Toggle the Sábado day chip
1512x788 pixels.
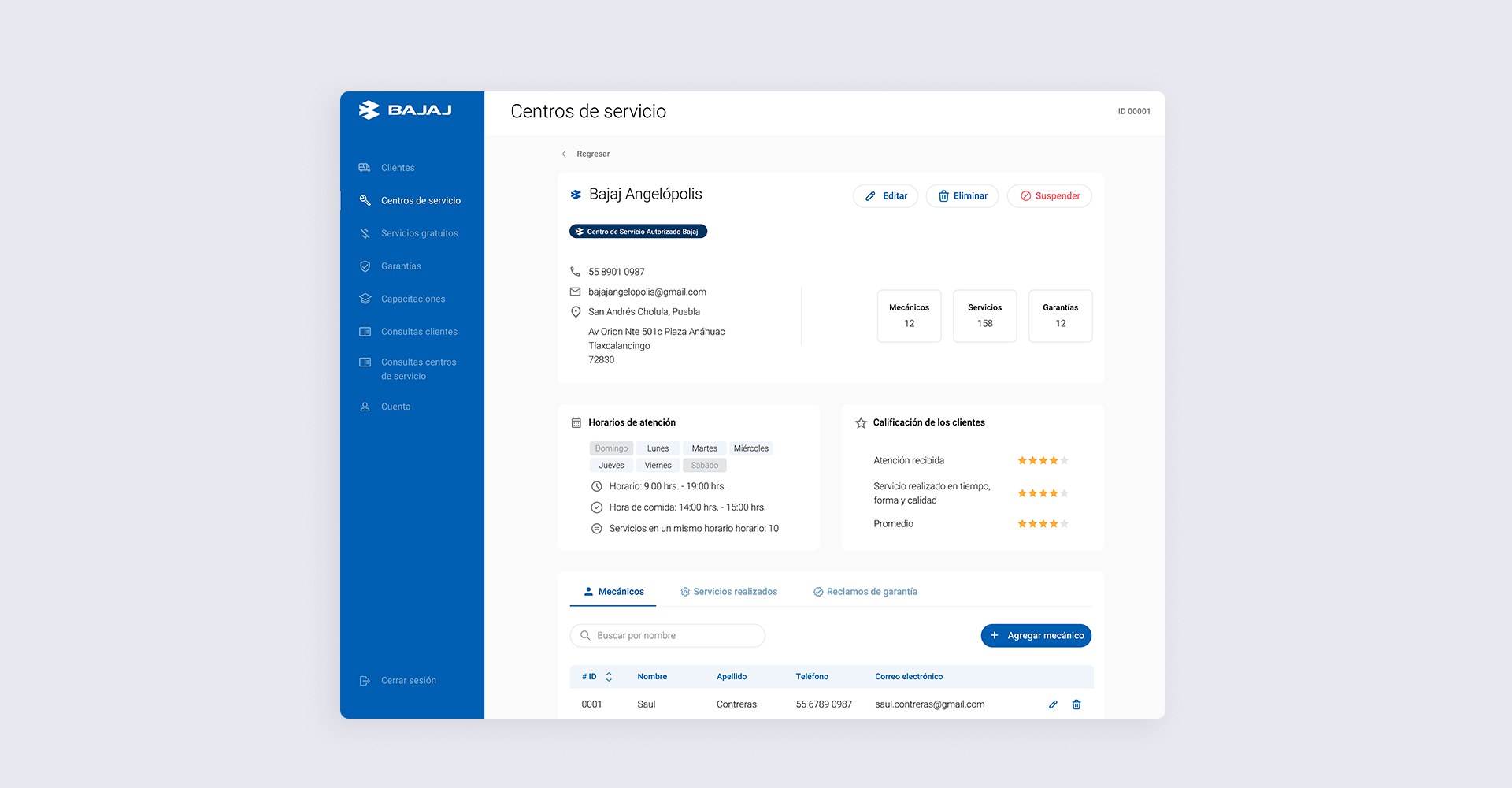tap(704, 466)
